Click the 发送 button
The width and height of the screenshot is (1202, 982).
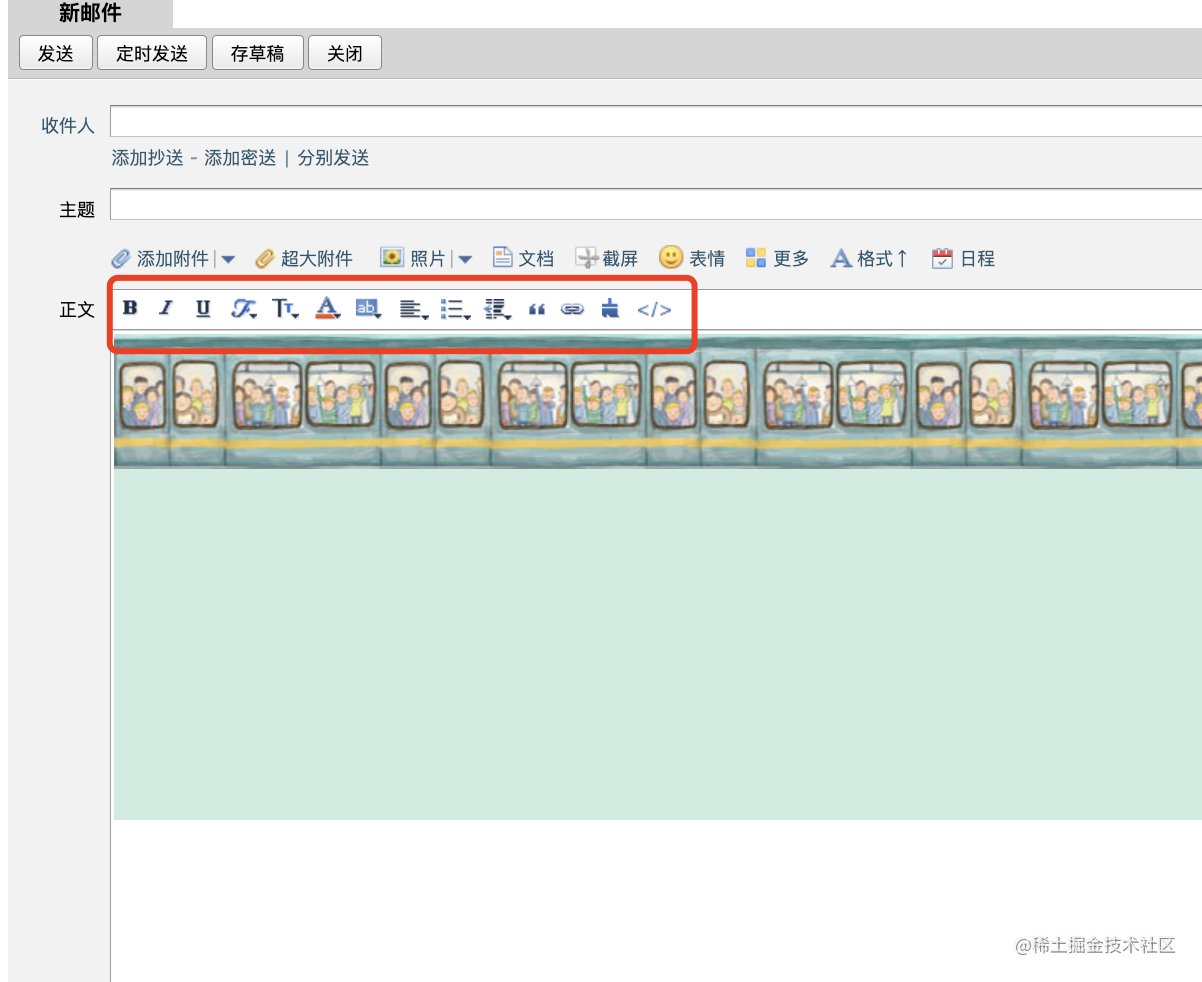point(56,53)
